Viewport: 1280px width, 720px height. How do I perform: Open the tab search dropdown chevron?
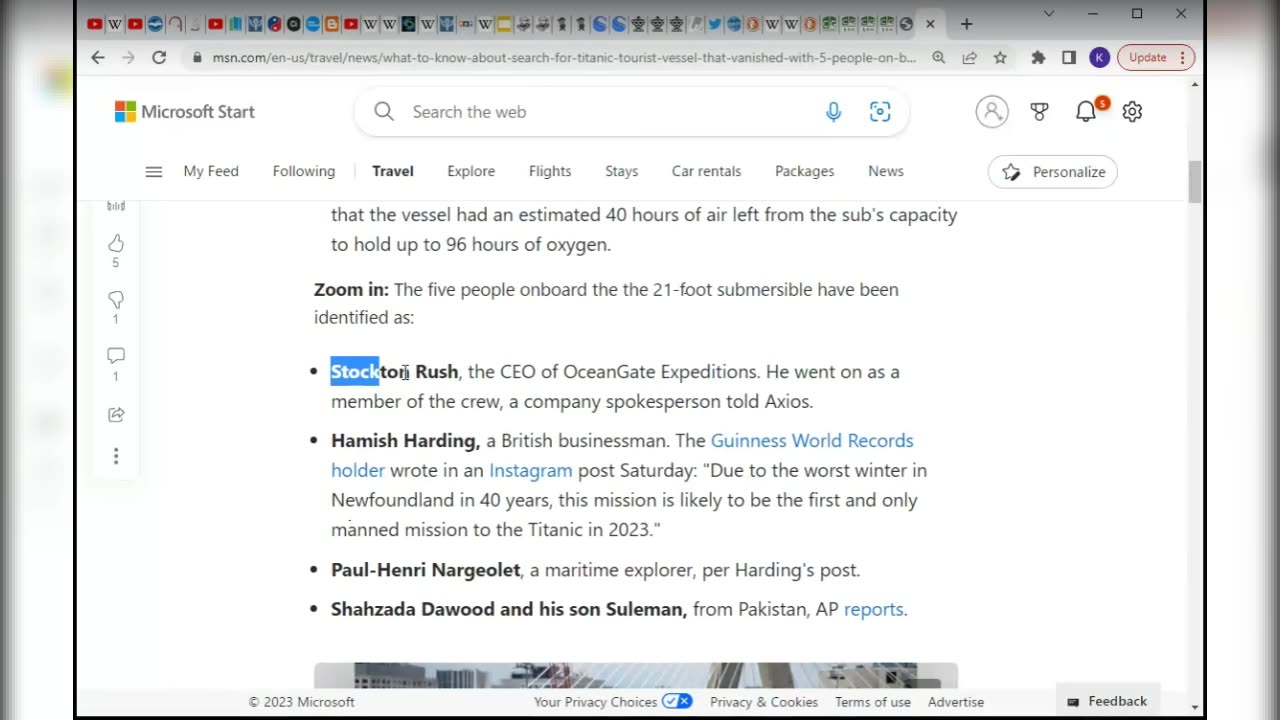point(1048,14)
